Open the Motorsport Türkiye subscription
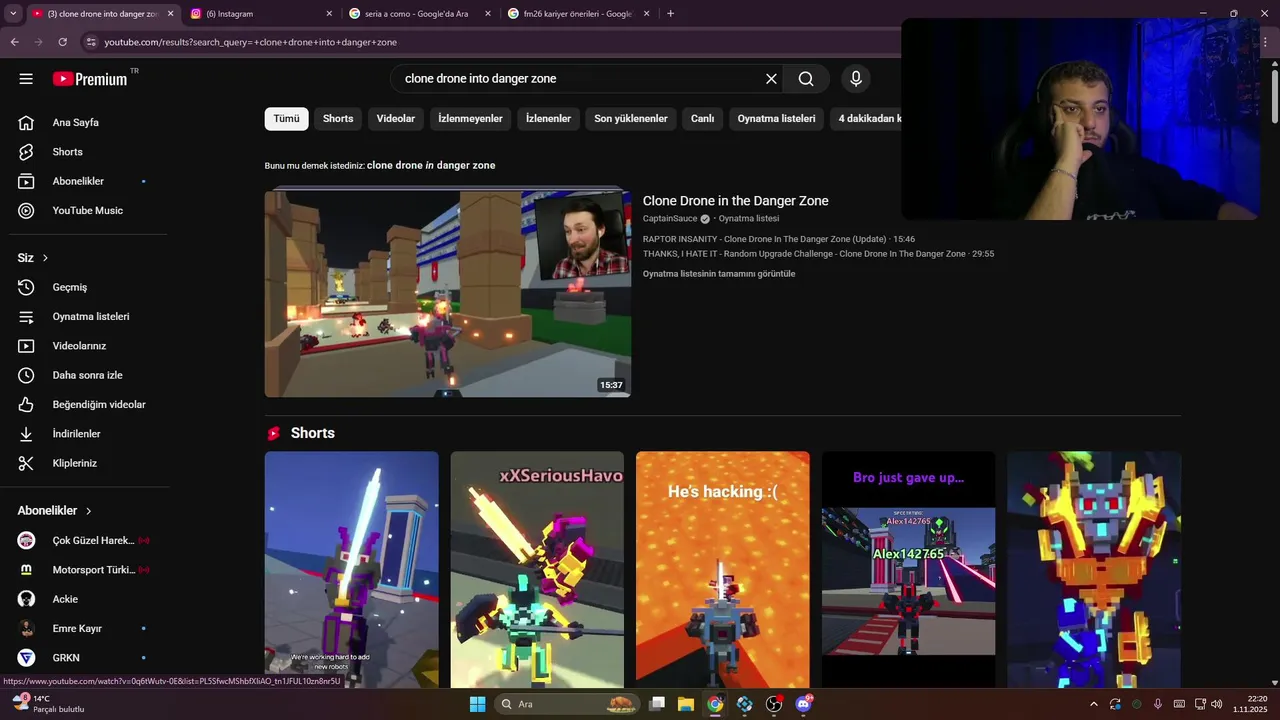This screenshot has width=1280, height=720. (84, 570)
